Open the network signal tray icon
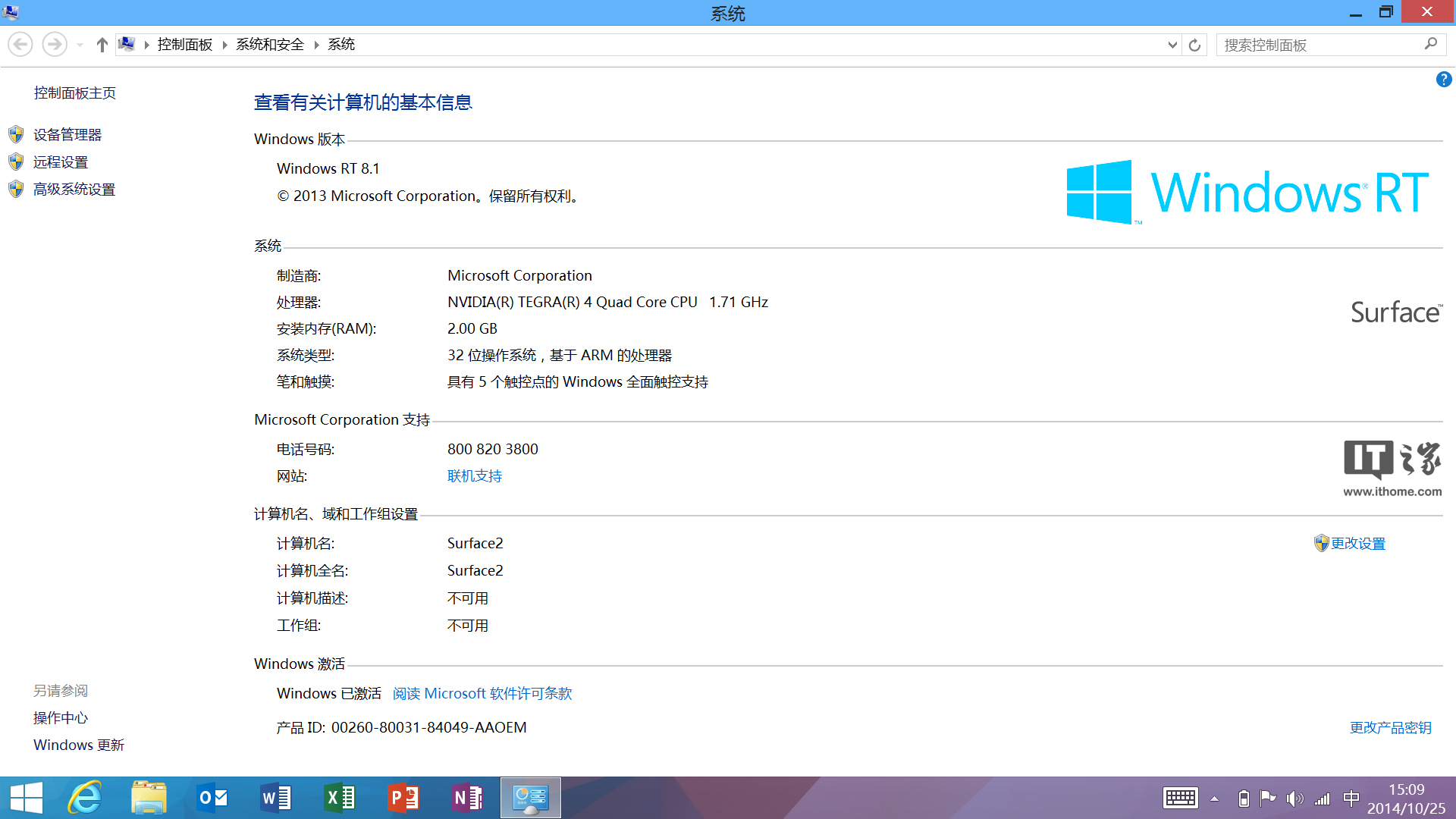 click(x=1323, y=799)
